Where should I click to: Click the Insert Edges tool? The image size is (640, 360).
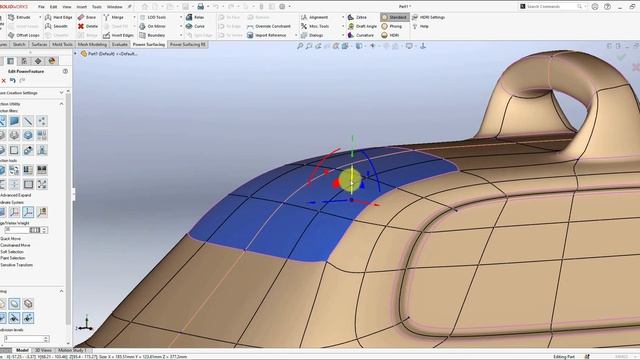(x=118, y=35)
